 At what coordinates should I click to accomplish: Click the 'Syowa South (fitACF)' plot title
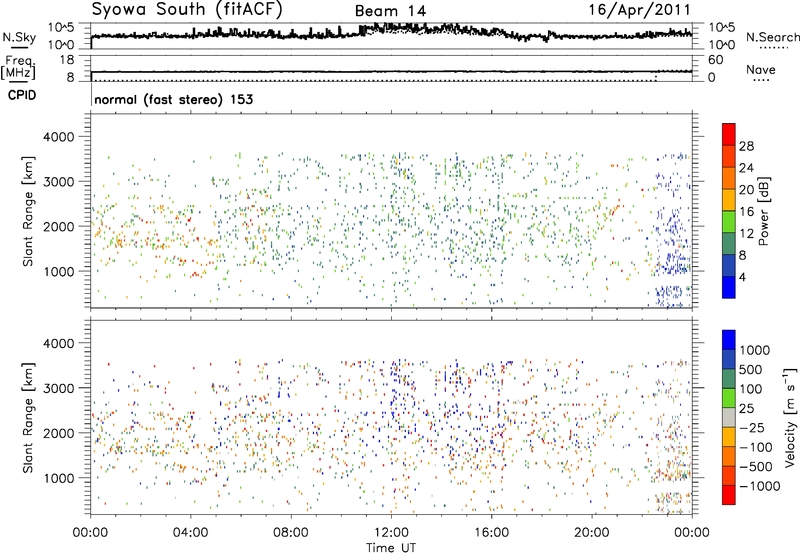point(187,10)
